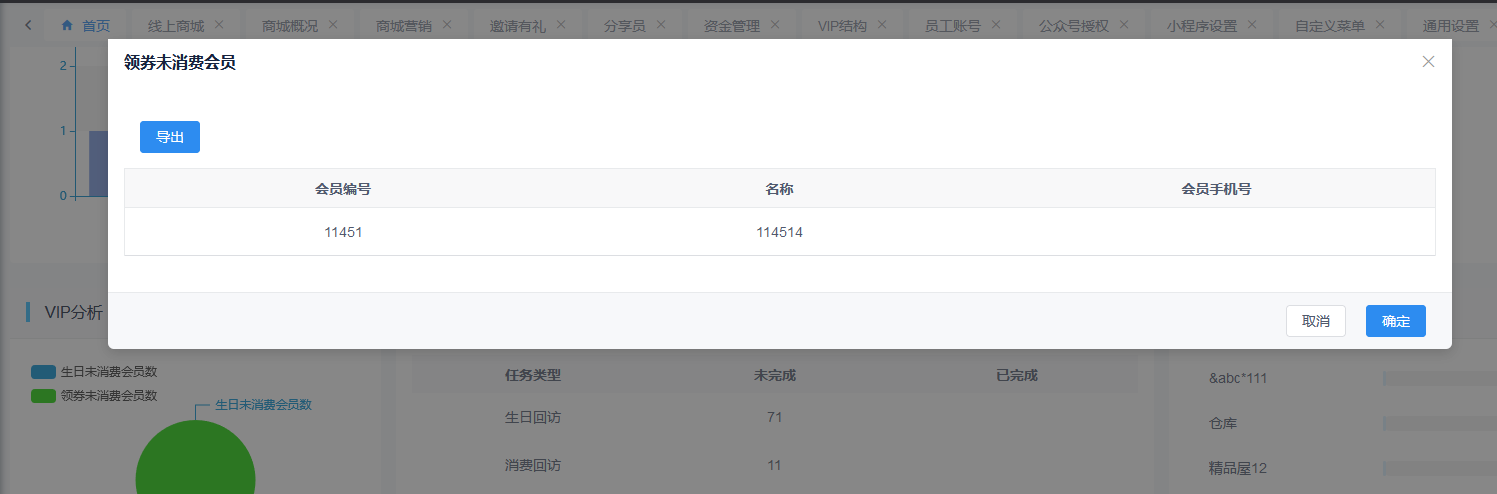Click the 会员编号 column header

click(x=343, y=189)
